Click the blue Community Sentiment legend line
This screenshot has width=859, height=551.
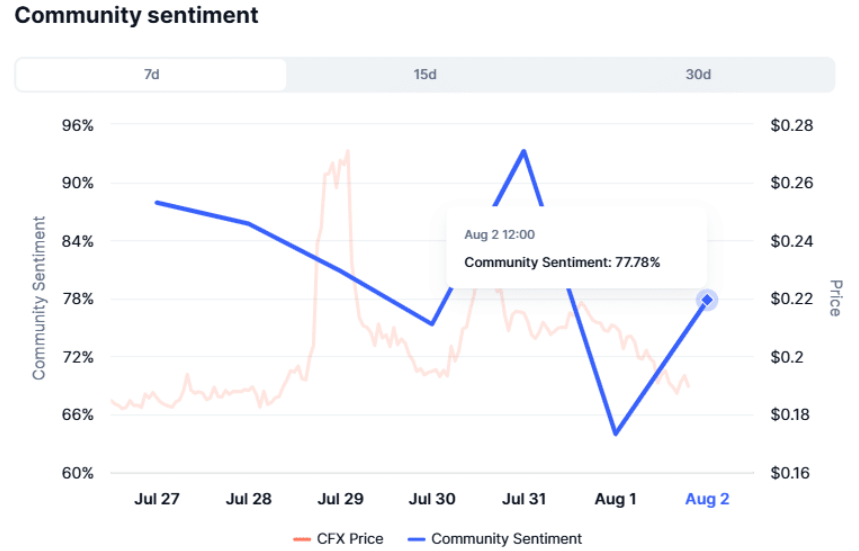click(x=417, y=539)
